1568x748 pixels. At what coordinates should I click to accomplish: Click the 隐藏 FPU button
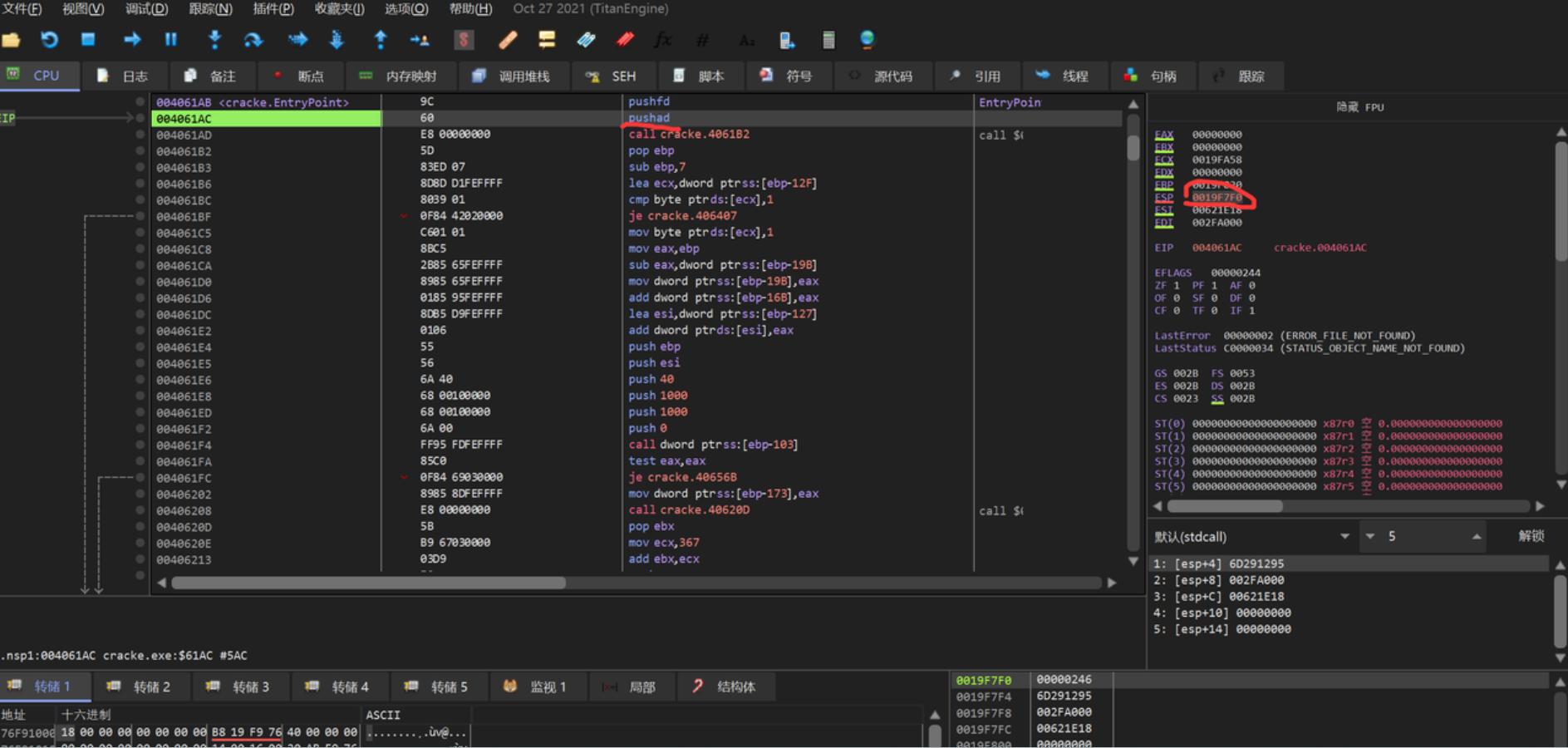pos(1359,107)
